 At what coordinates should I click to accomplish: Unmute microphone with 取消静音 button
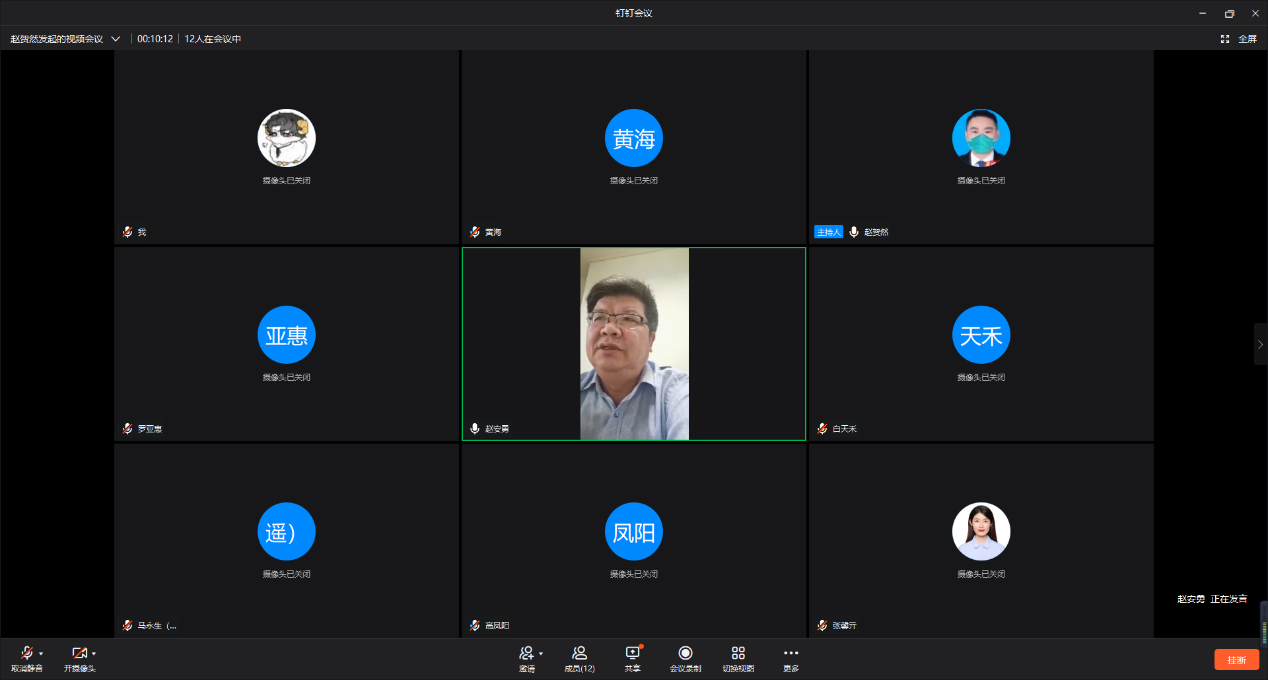[26, 653]
